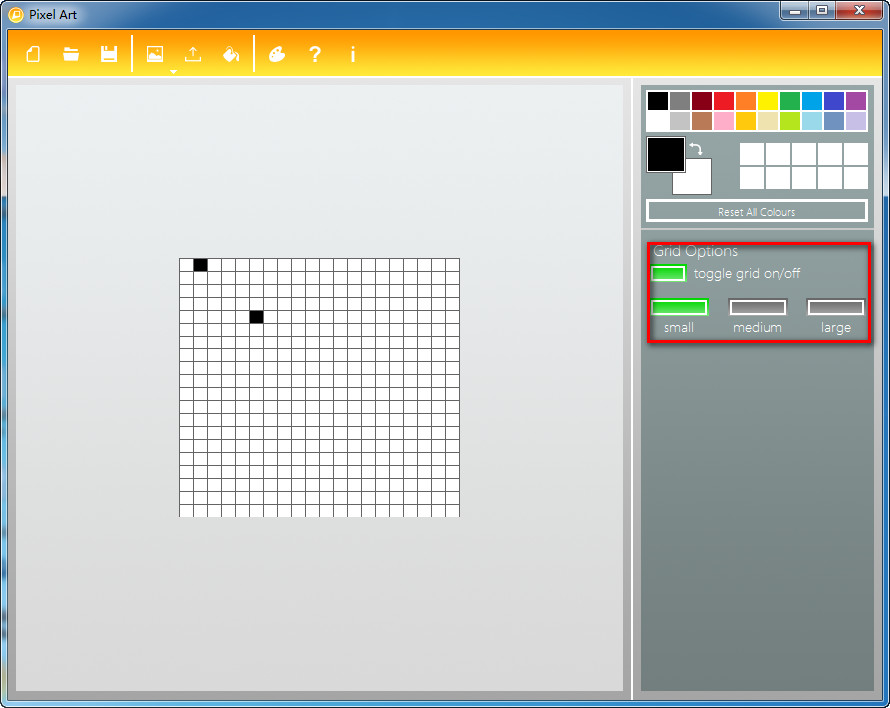Click the black pixel in fifth row
Screen dimensions: 890x708
(x=257, y=317)
